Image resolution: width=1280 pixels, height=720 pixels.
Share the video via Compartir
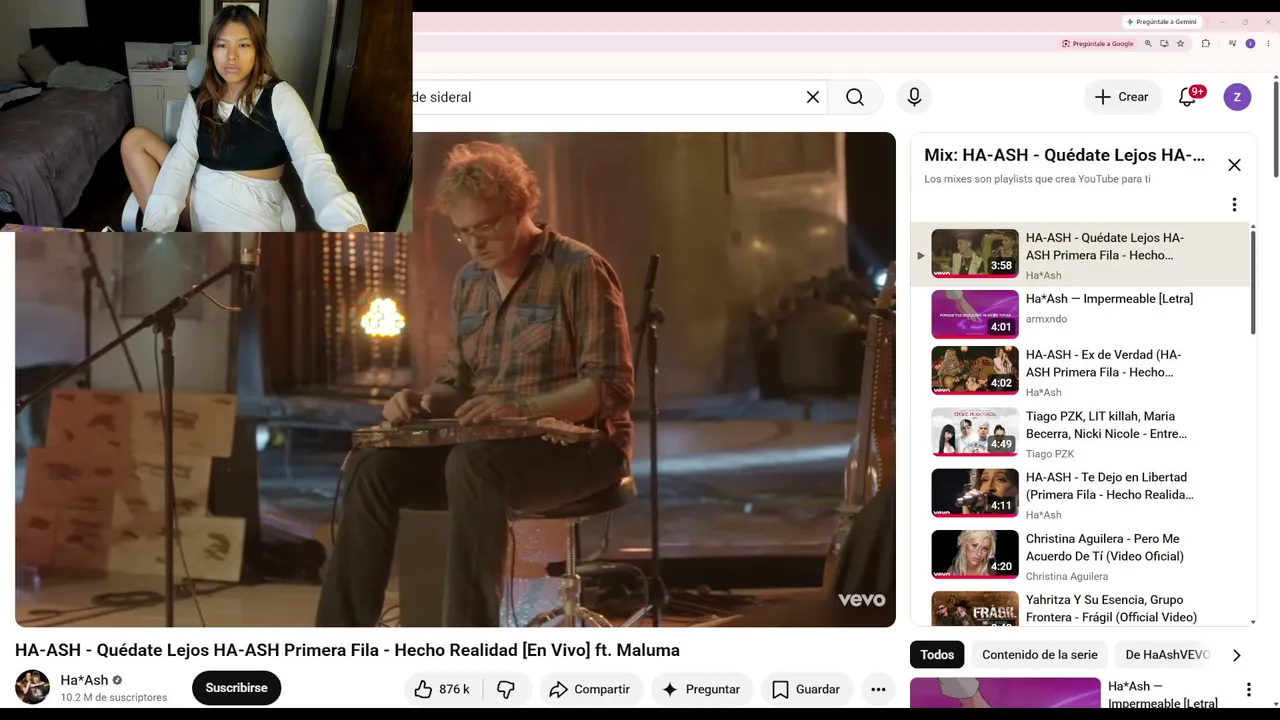[590, 689]
